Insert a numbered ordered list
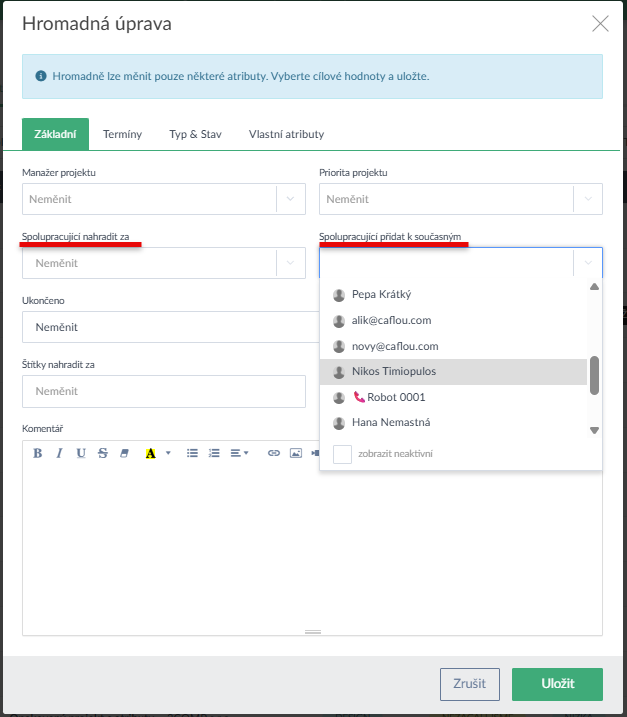The image size is (627, 717). tap(214, 453)
